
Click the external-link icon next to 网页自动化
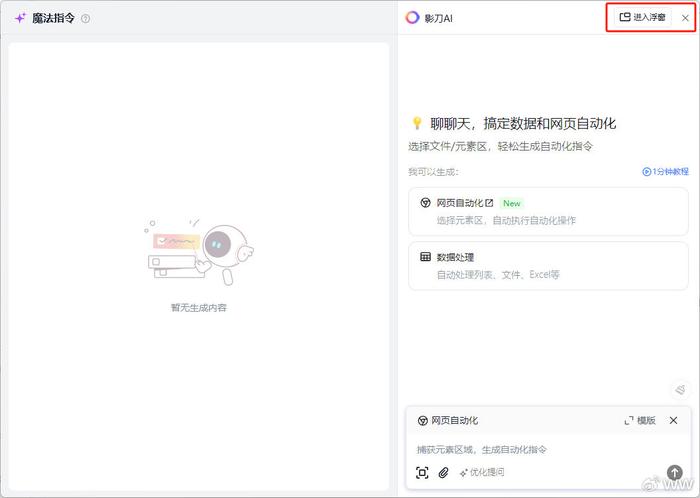489,203
